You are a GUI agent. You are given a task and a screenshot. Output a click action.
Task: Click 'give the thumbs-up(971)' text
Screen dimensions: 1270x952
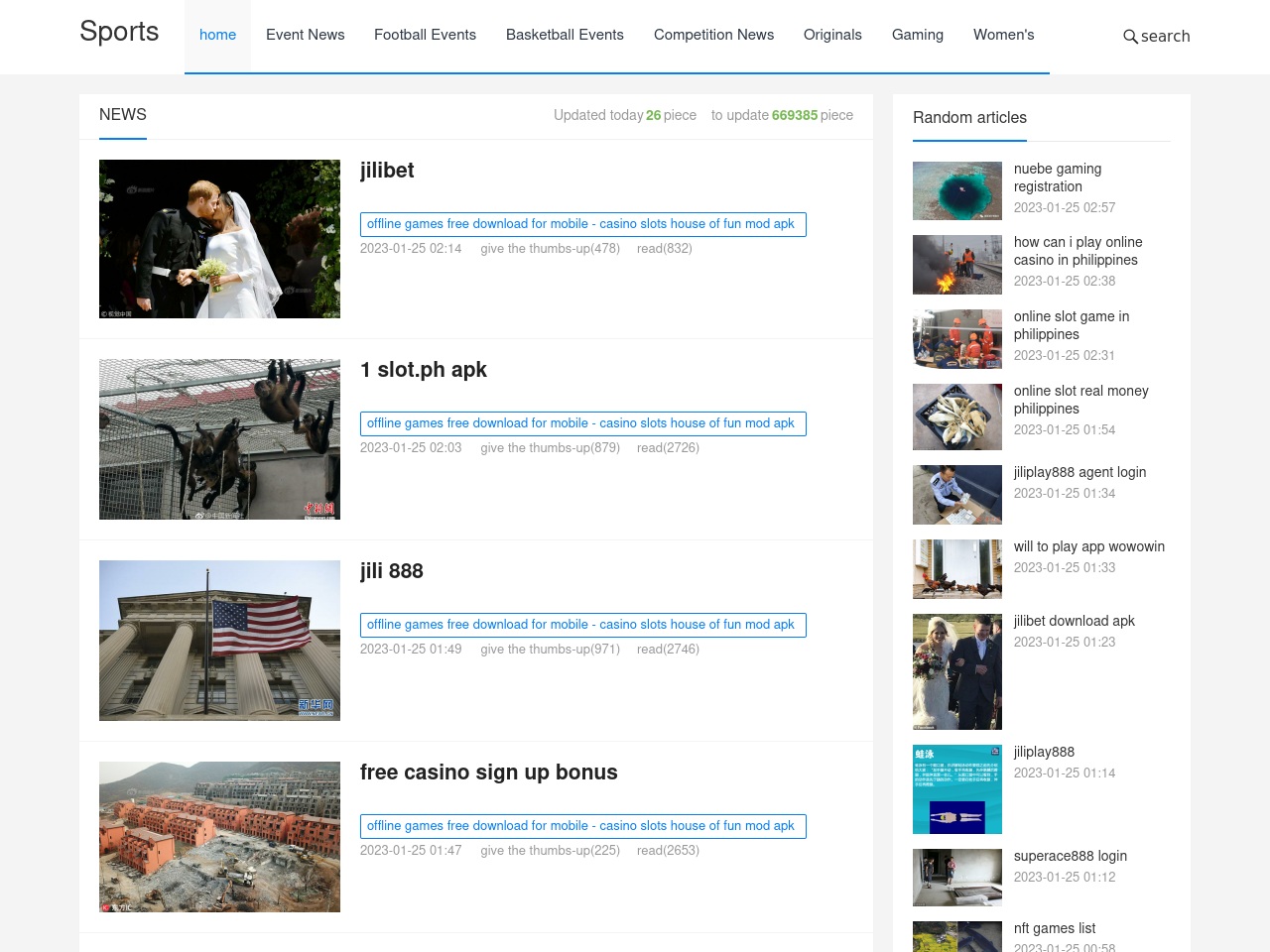click(551, 650)
